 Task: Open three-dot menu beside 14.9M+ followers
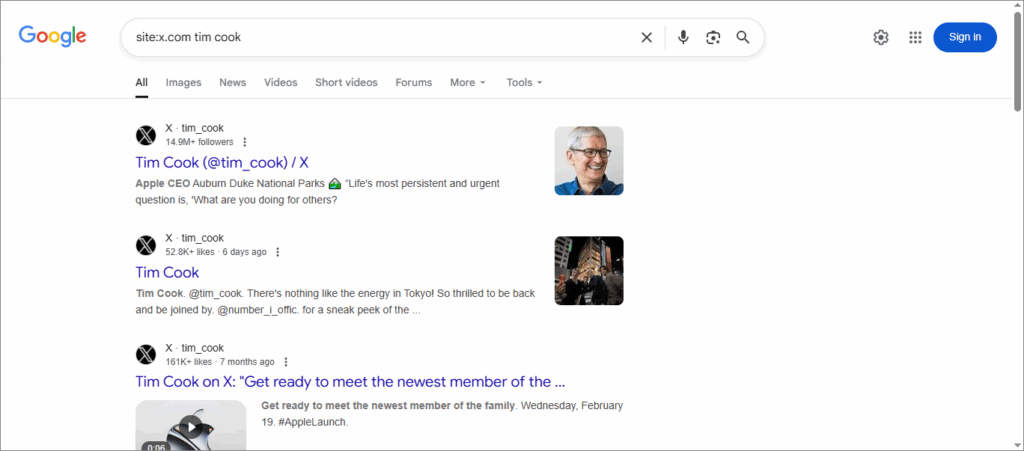[x=245, y=142]
